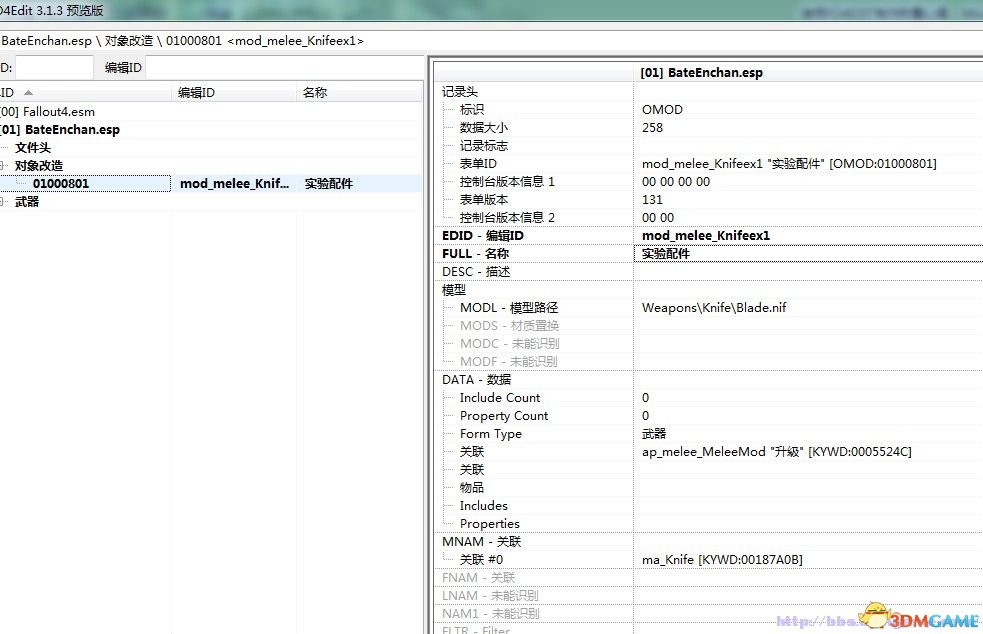Focus the 编辑ID filter text box
Screen dimensions: 983x634
pos(285,67)
